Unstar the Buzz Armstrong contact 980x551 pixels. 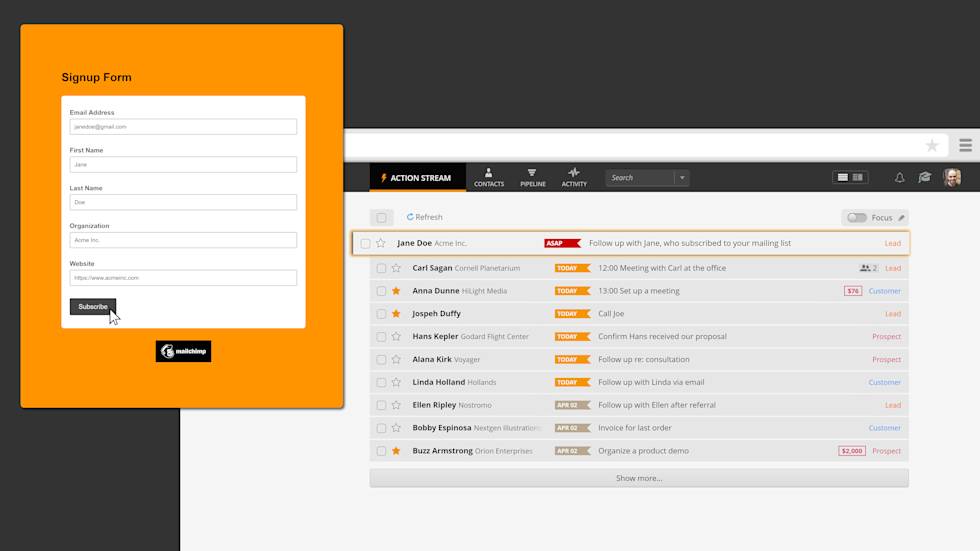click(396, 450)
